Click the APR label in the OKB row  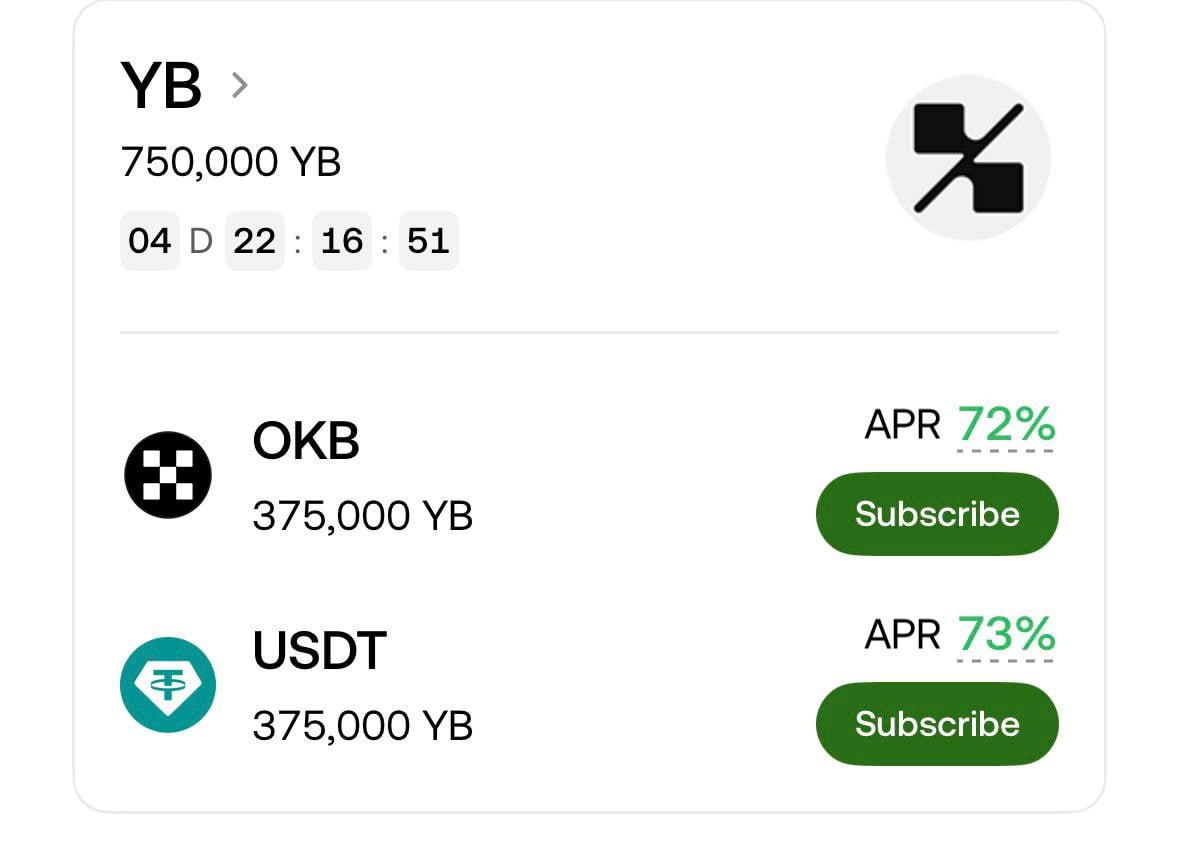902,426
